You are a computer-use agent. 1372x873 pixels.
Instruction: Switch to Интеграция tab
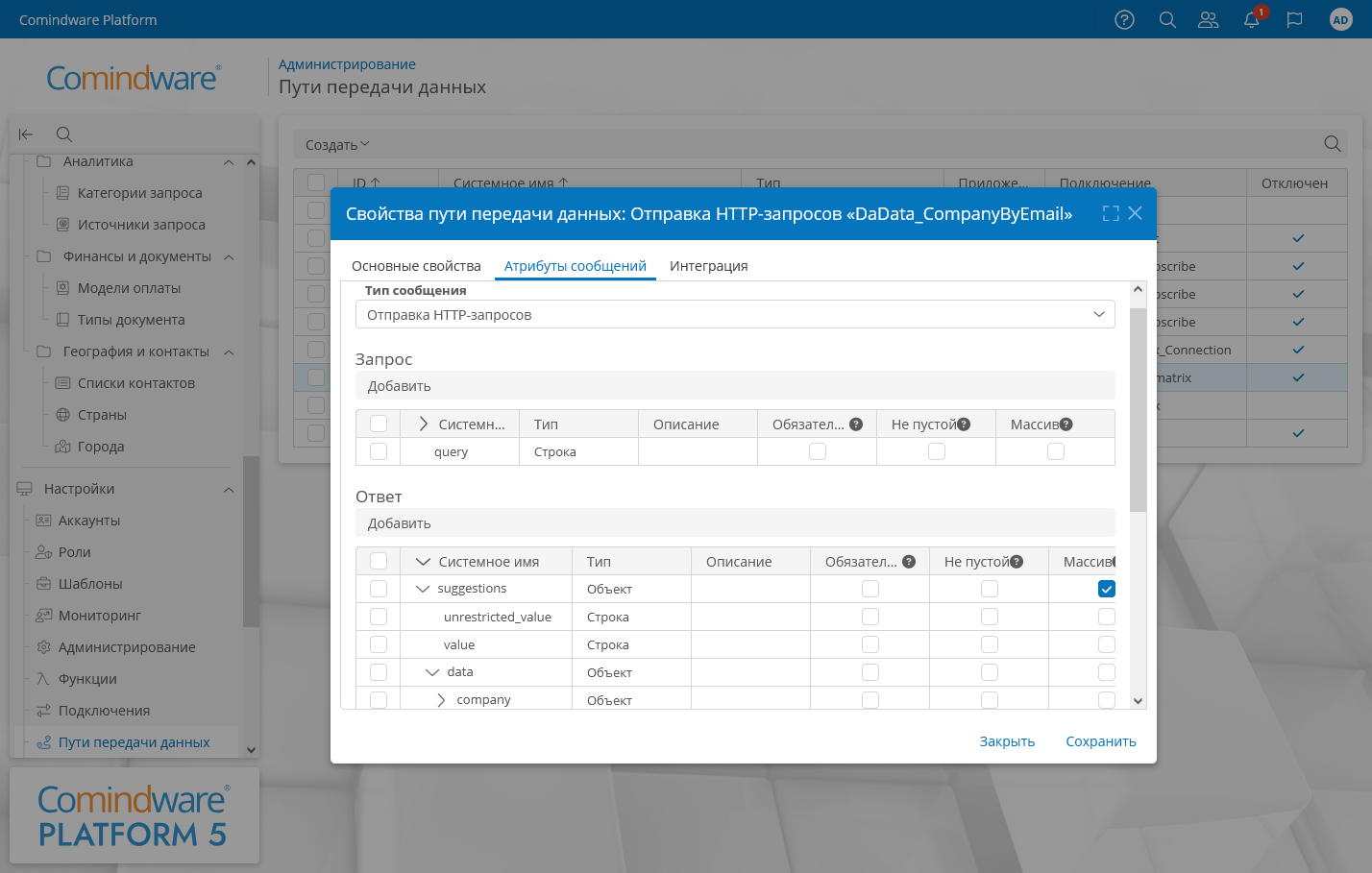pyautogui.click(x=709, y=266)
